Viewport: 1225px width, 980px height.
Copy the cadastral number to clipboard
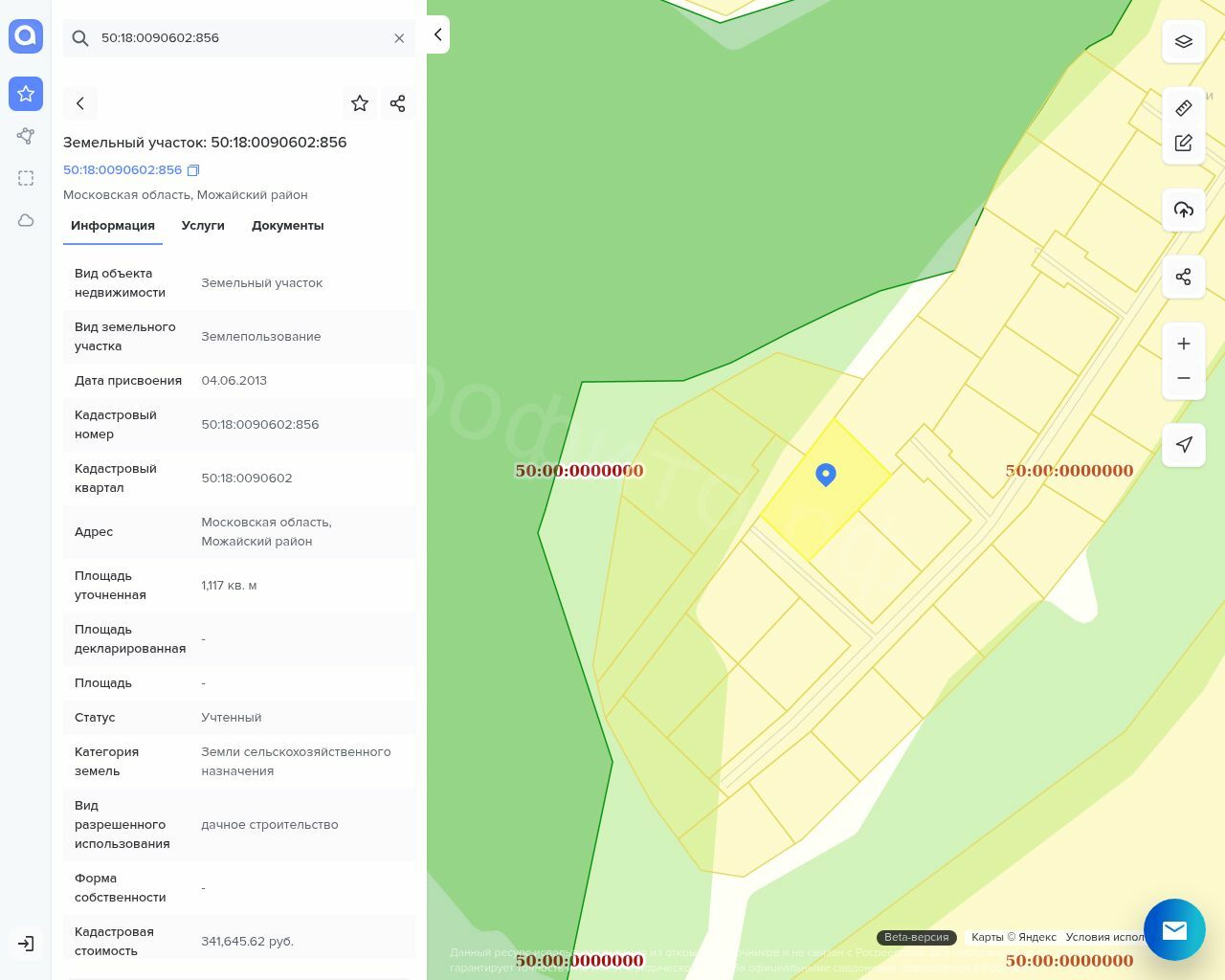click(x=193, y=170)
